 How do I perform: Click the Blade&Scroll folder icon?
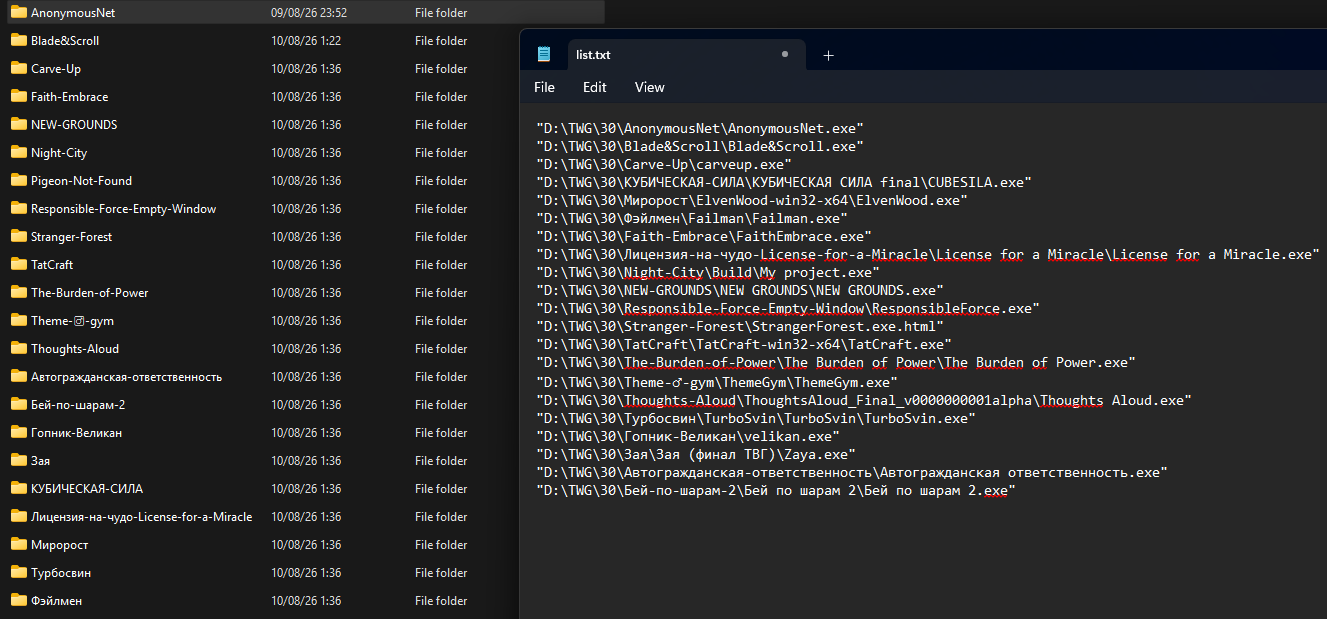coord(18,41)
